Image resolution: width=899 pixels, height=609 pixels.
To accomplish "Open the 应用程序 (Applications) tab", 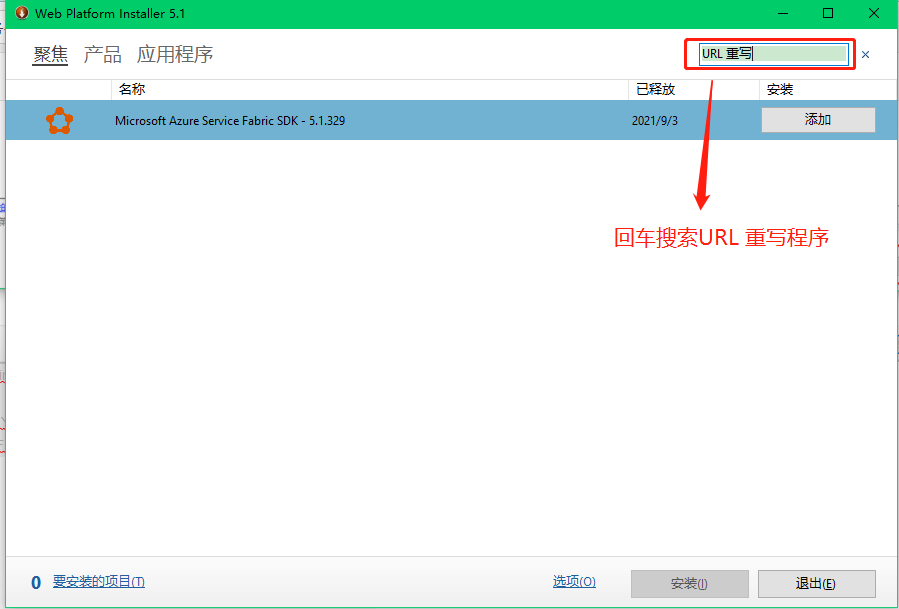I will 173,54.
